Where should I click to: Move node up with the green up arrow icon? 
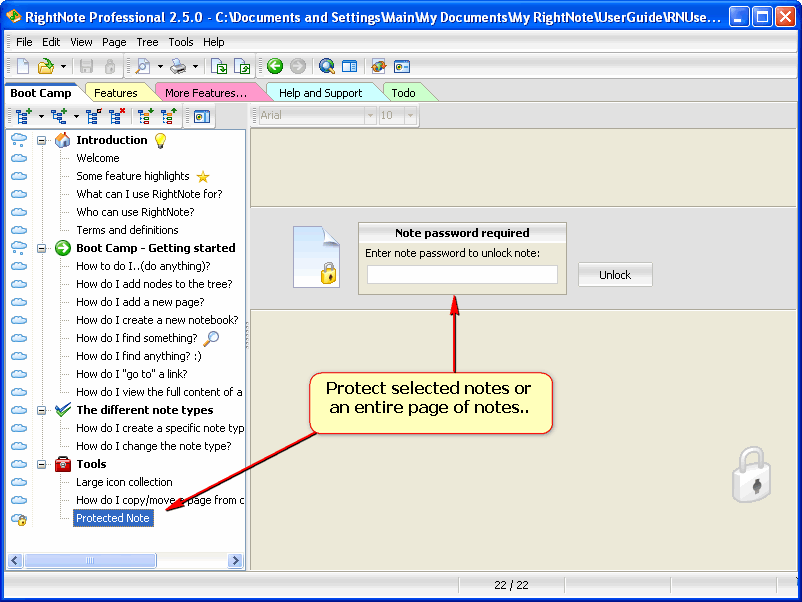169,116
